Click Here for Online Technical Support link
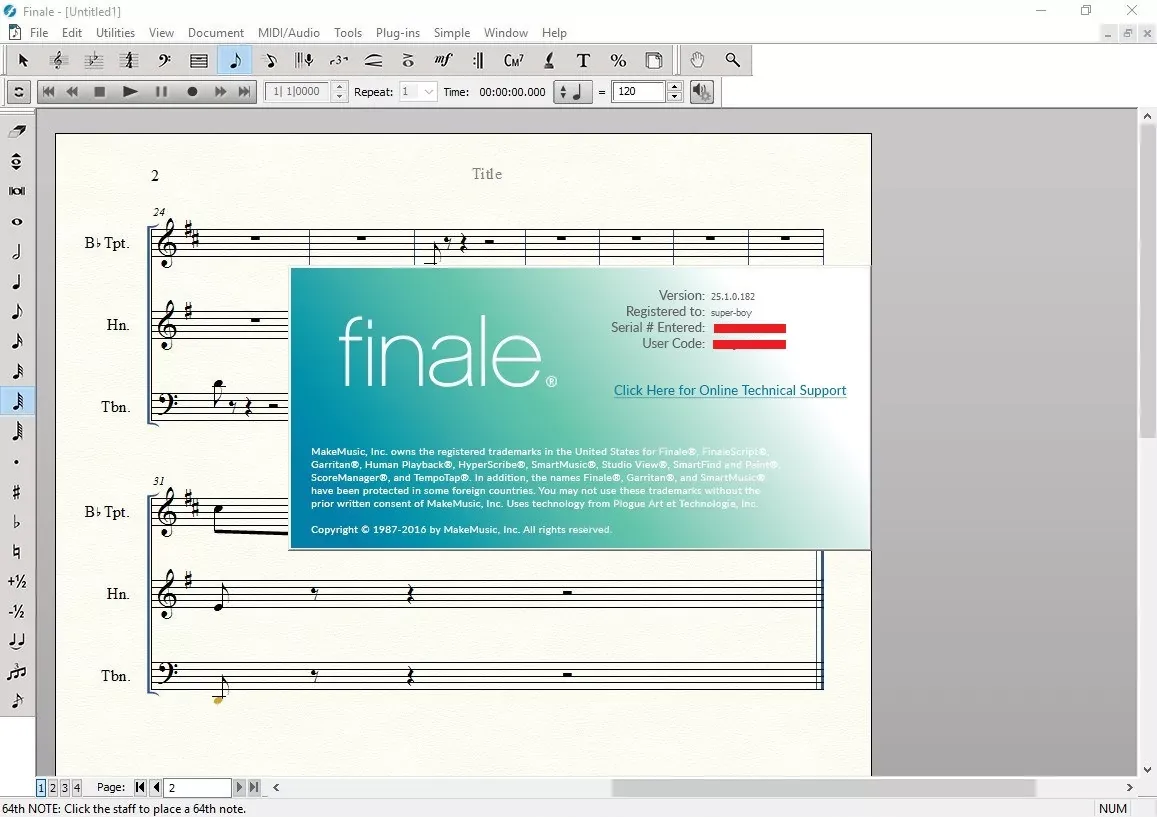The height and width of the screenshot is (817, 1157). pos(730,390)
